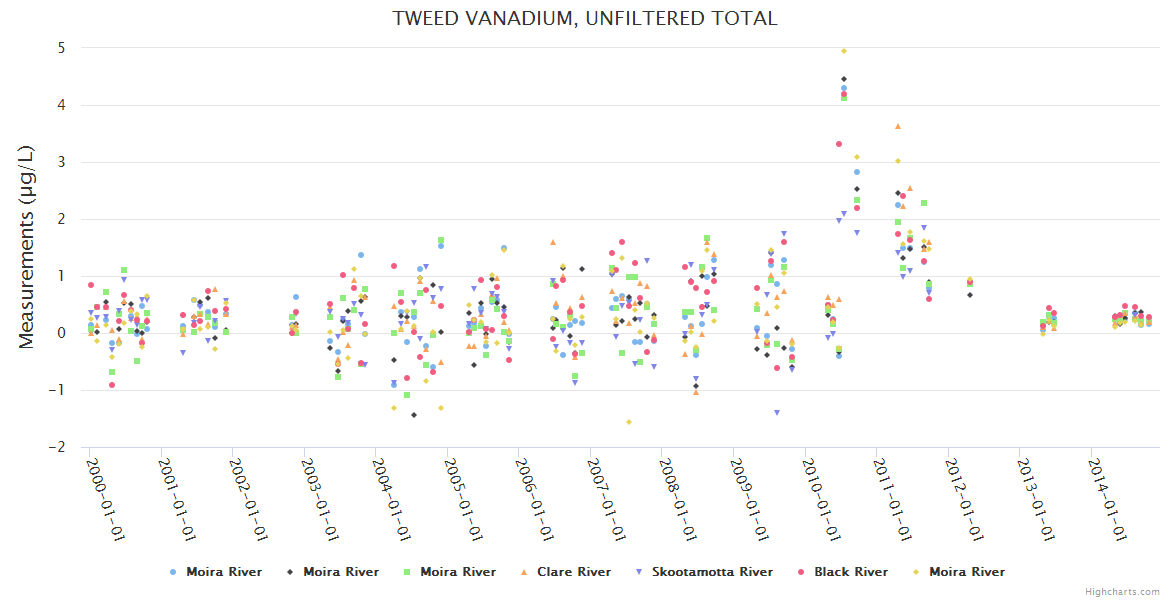Click the orange triangle Clare River legend marker
The image size is (1170, 600).
[524, 572]
